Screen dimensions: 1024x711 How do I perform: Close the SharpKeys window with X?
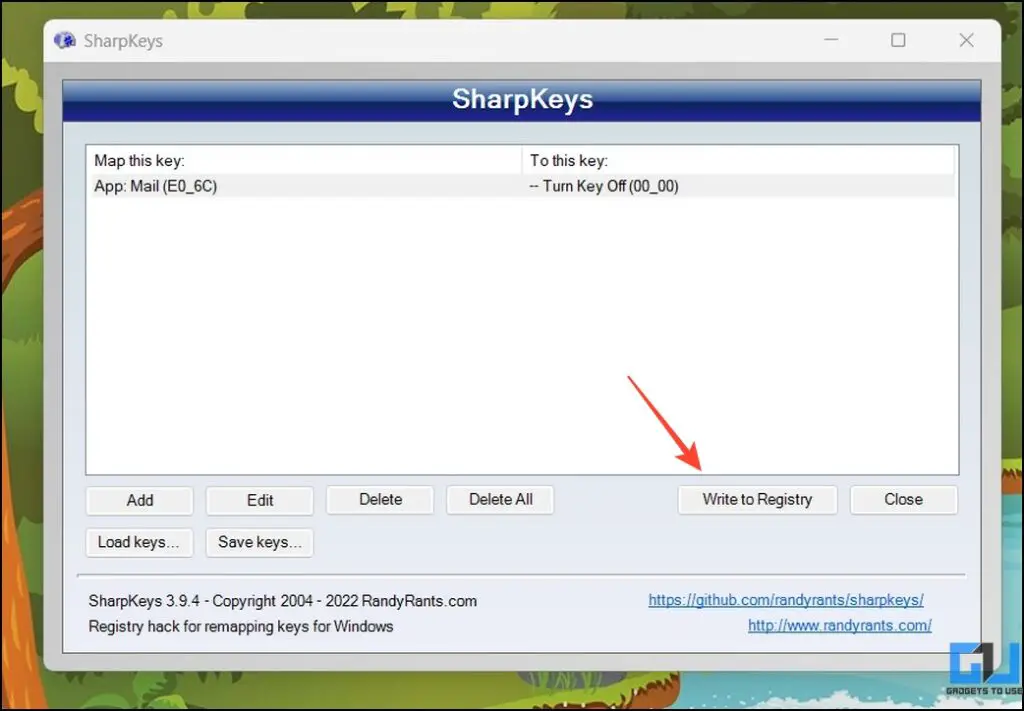tap(966, 40)
